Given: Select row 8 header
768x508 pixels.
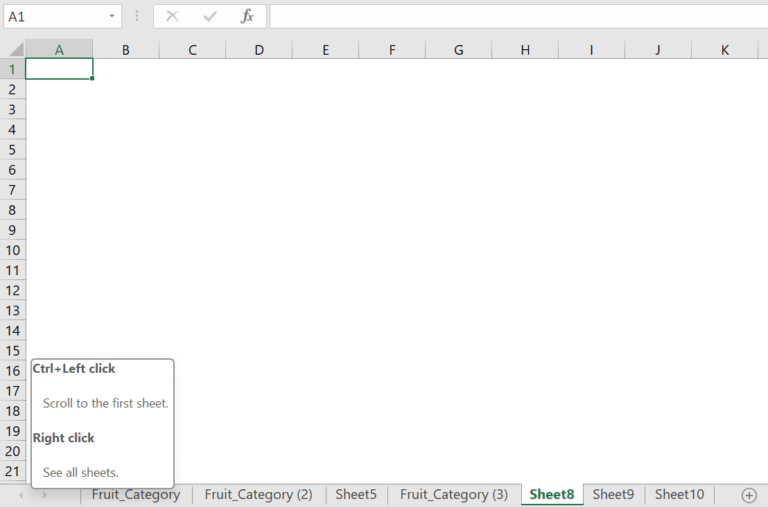Looking at the screenshot, I should pos(13,210).
